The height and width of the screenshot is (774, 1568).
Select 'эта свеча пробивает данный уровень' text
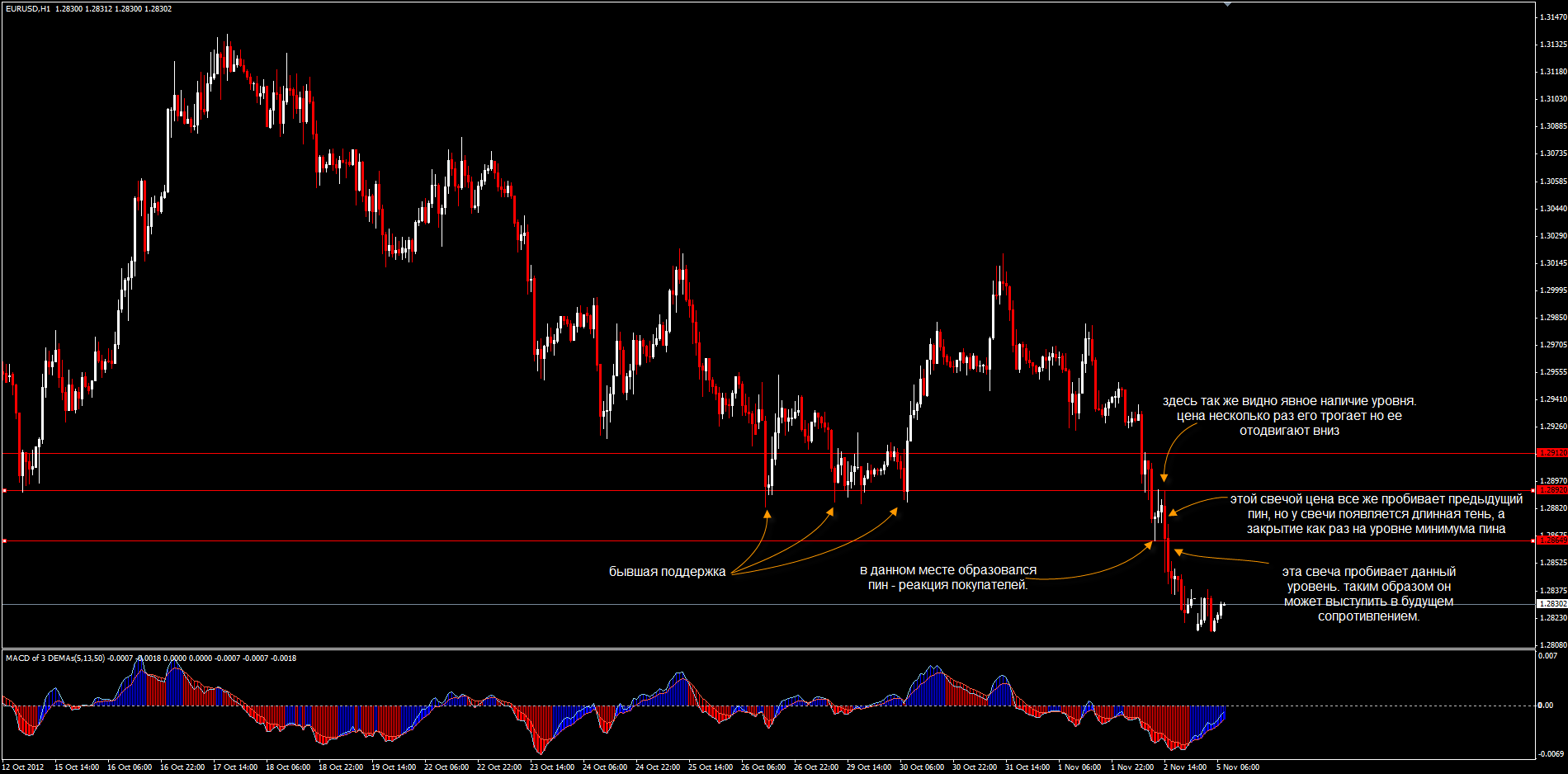point(1368,594)
